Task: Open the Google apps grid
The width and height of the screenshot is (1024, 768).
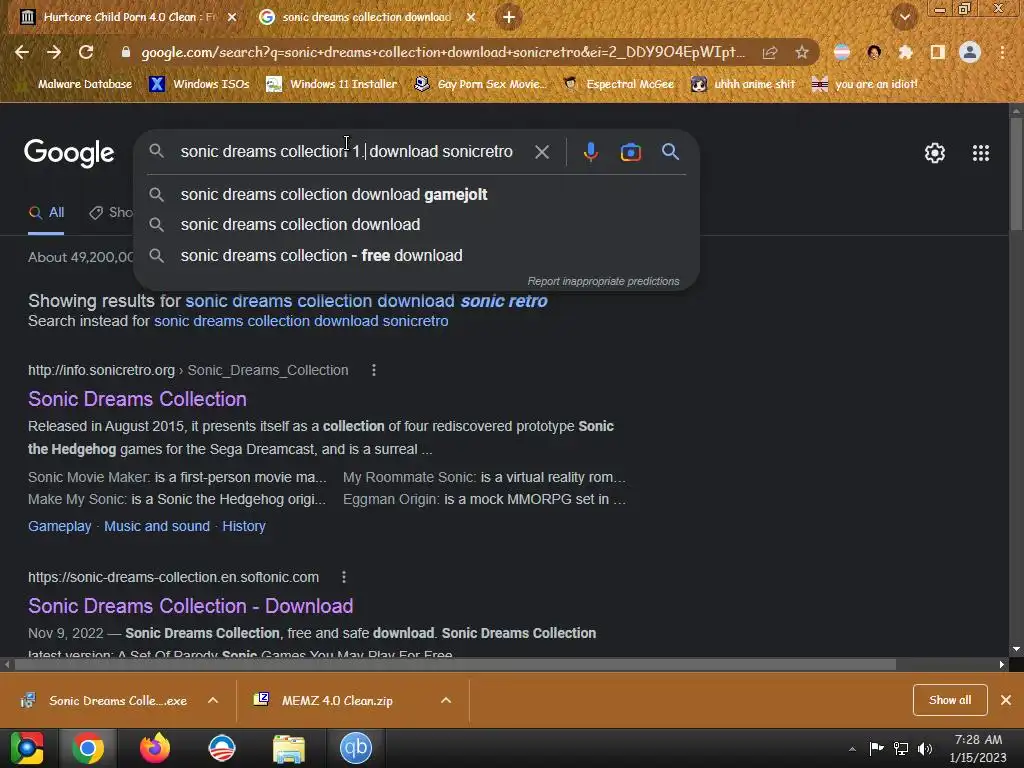Action: point(980,153)
